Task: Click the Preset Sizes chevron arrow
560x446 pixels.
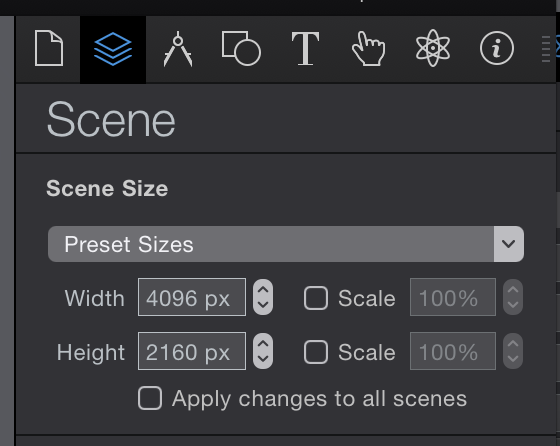Action: click(x=509, y=244)
